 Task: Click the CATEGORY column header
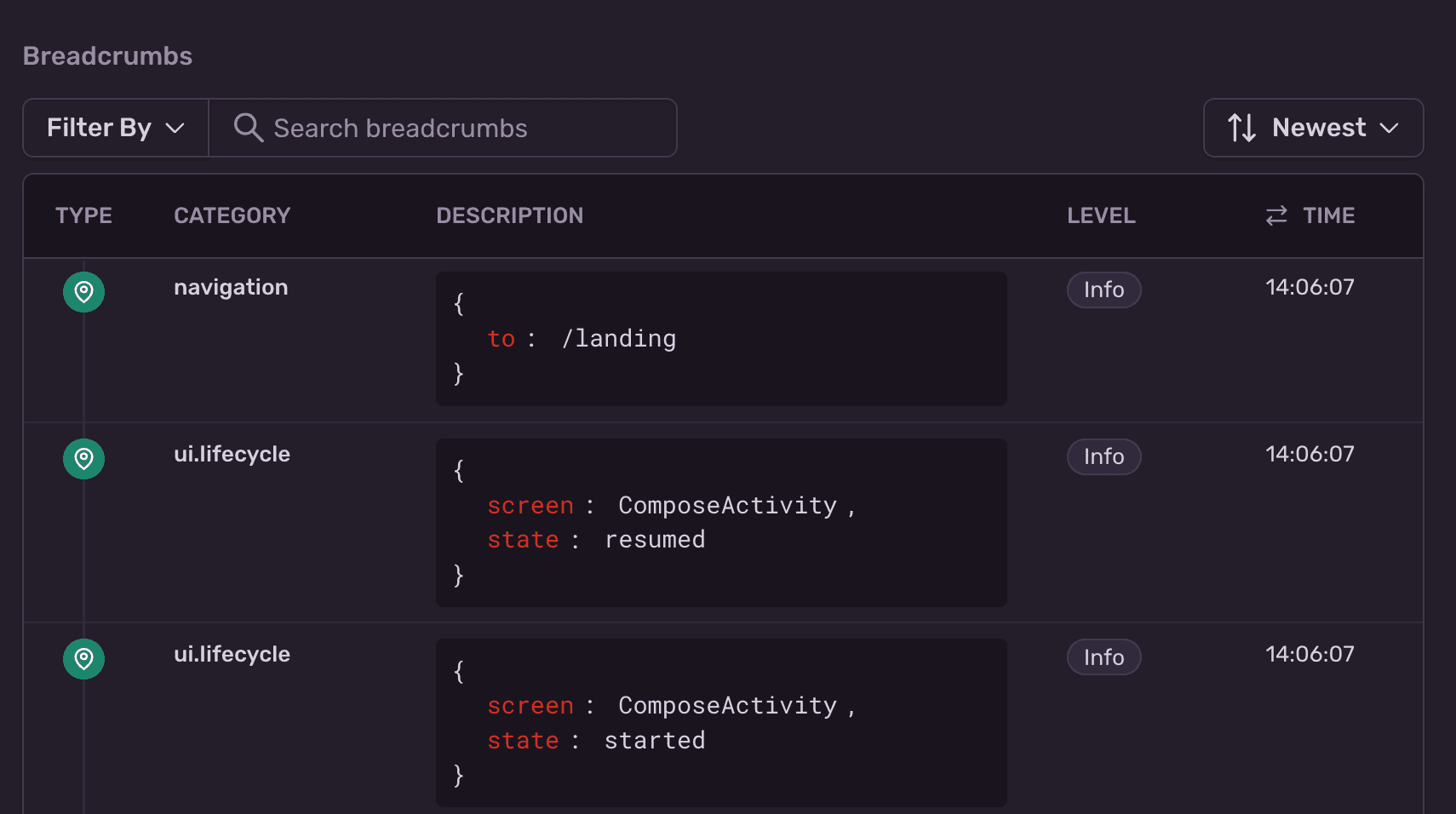click(x=232, y=215)
